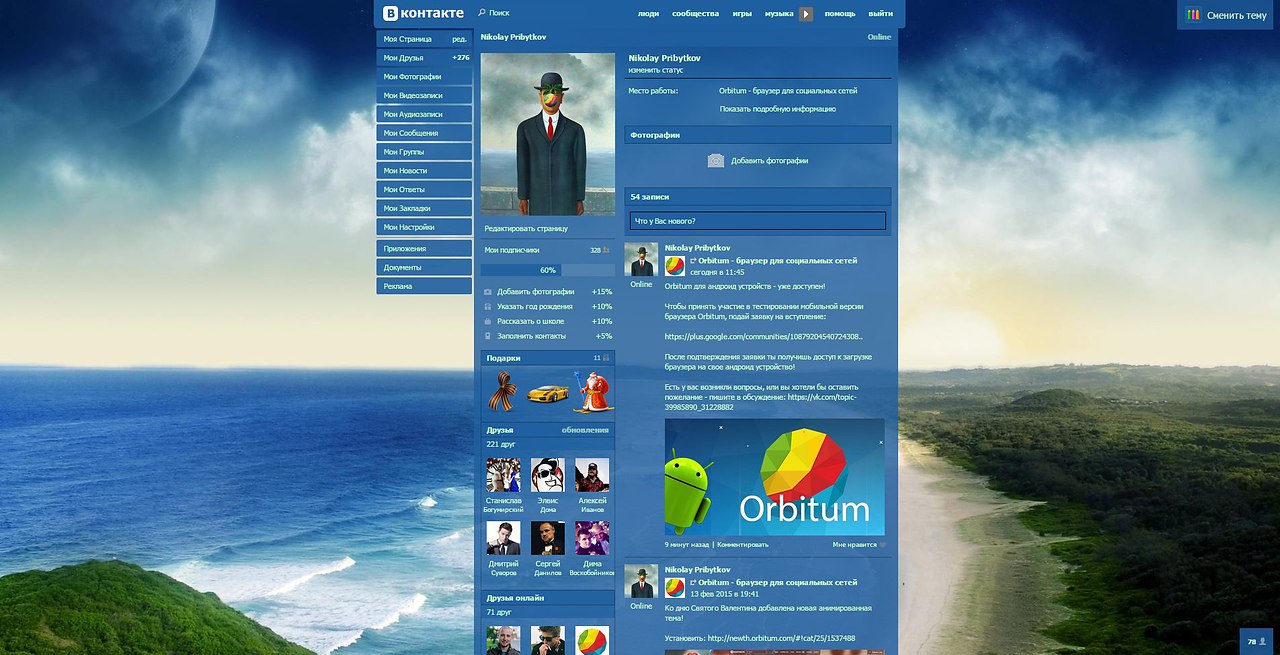Image resolution: width=1280 pixels, height=655 pixels.
Task: Click Указать год рождения suggestion
Action: click(548, 307)
